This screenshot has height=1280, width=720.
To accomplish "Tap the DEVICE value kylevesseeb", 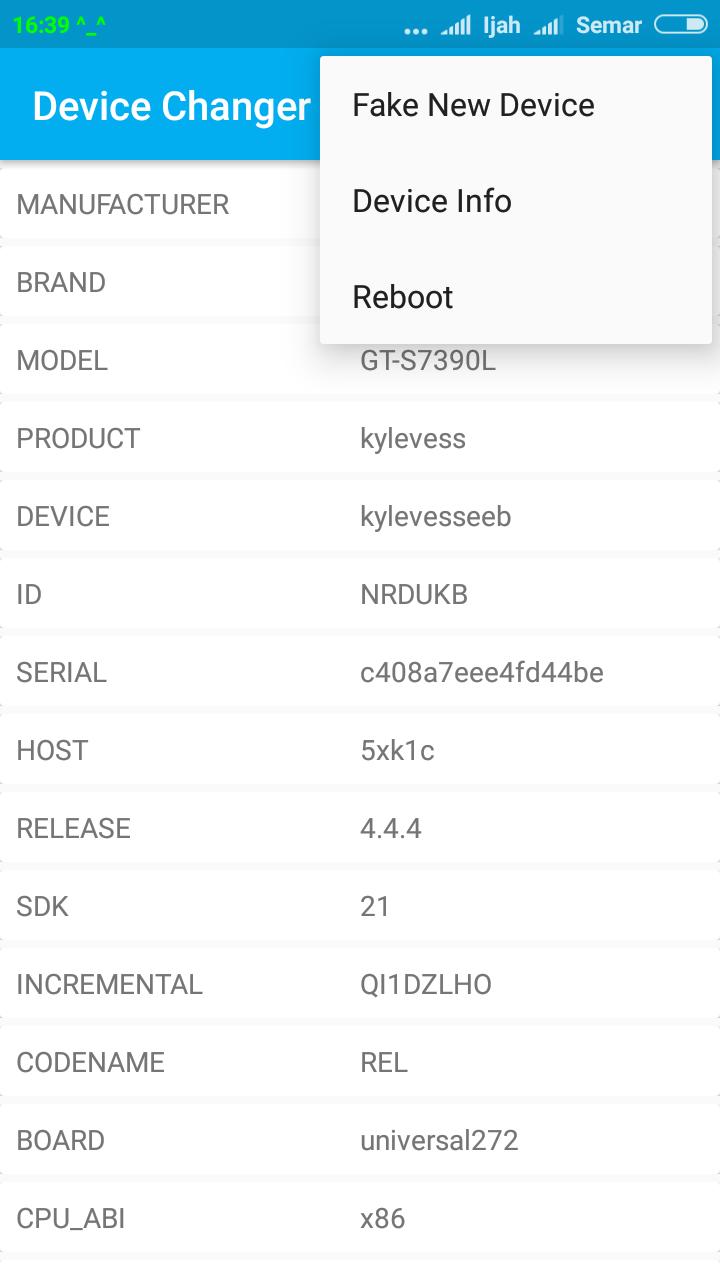I will (436, 516).
